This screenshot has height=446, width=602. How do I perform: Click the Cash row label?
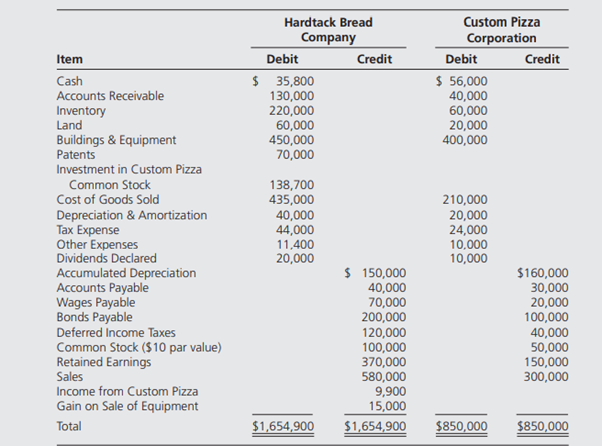70,82
